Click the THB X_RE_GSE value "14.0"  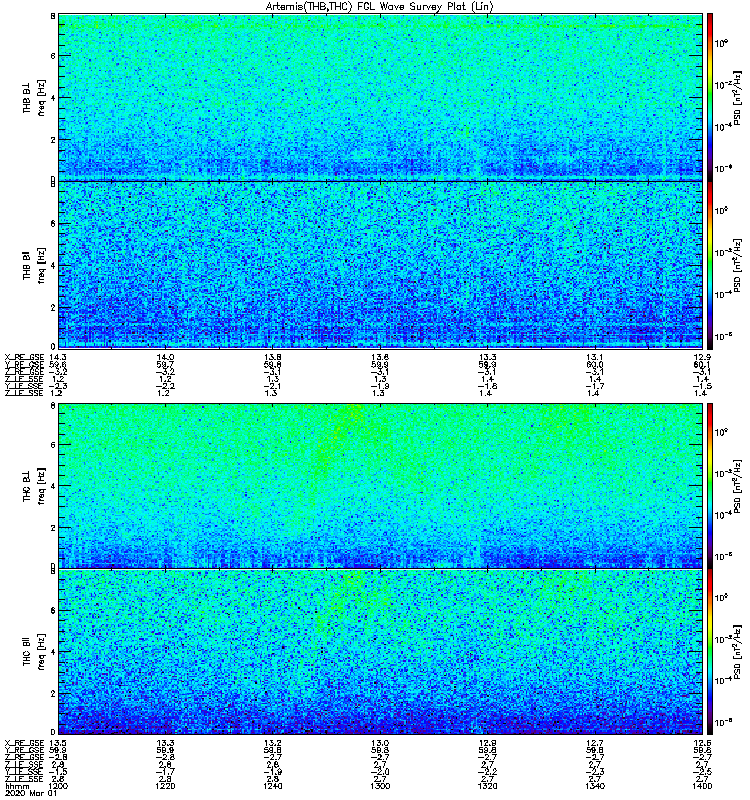tap(165, 358)
